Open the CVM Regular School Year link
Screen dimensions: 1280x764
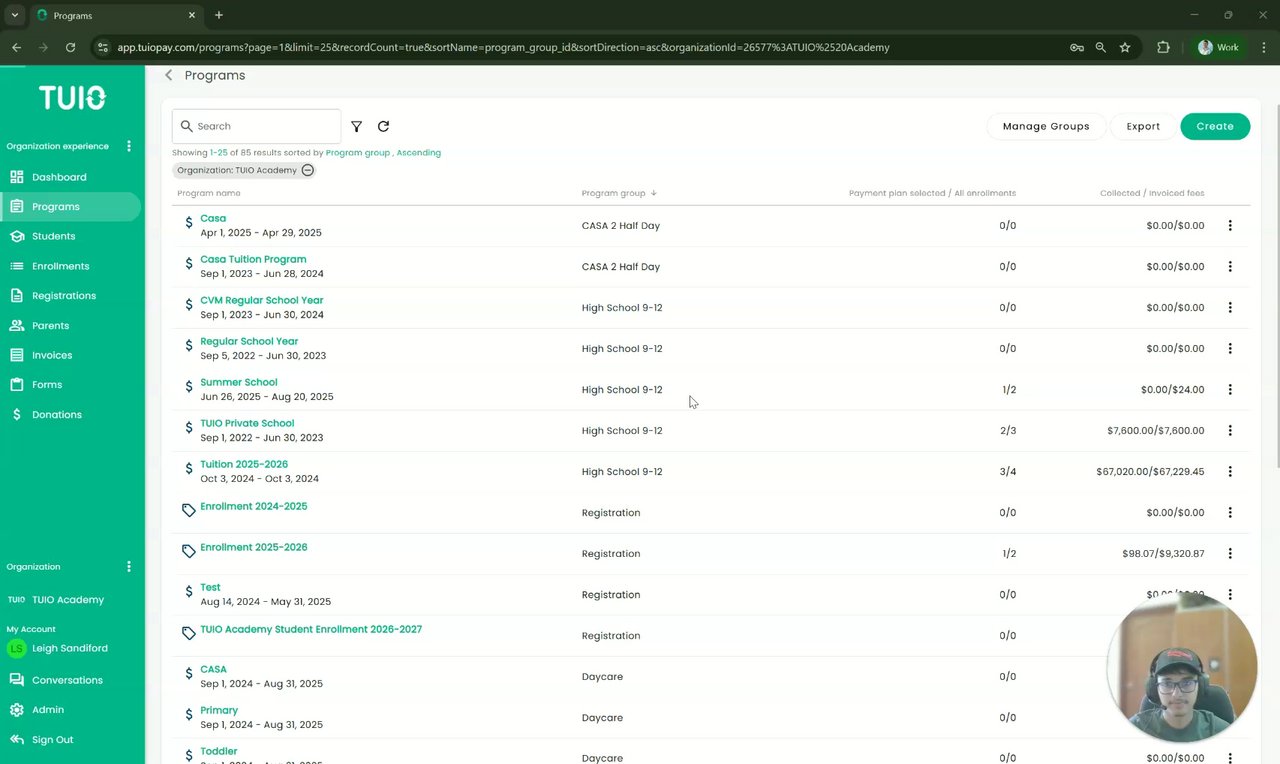point(262,300)
